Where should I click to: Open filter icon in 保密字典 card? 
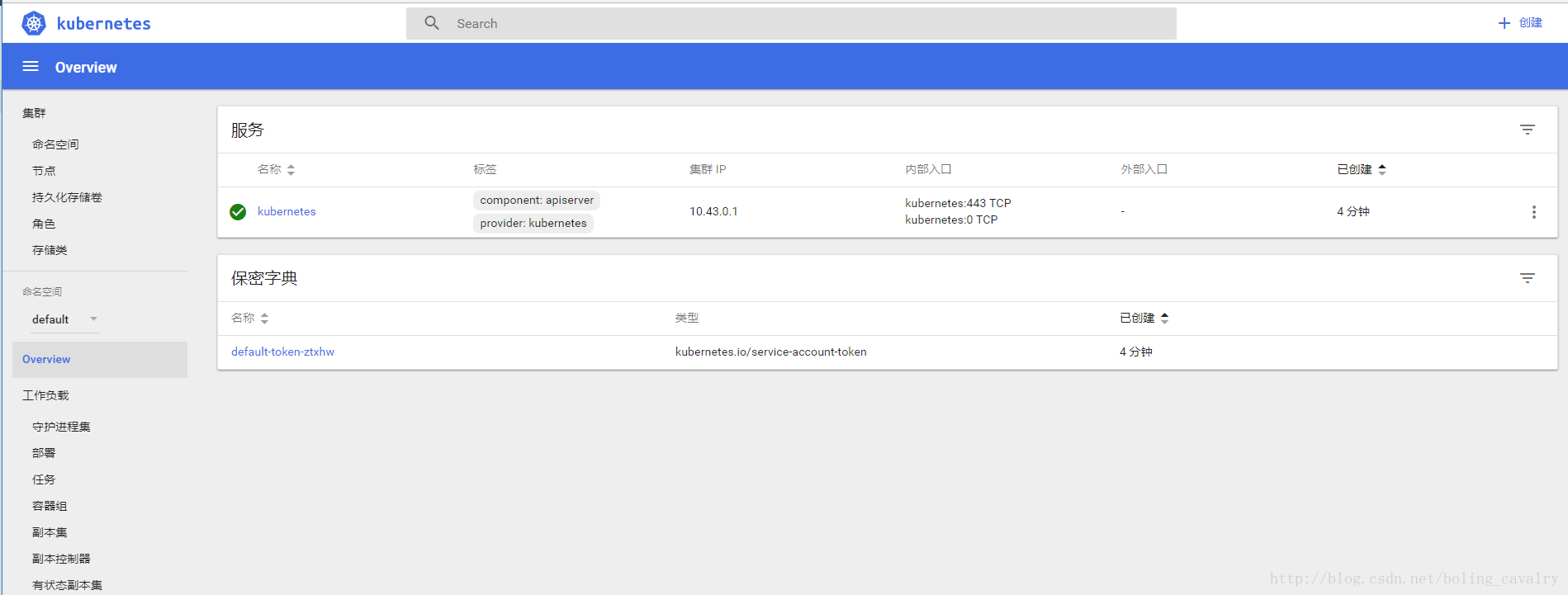(x=1528, y=278)
